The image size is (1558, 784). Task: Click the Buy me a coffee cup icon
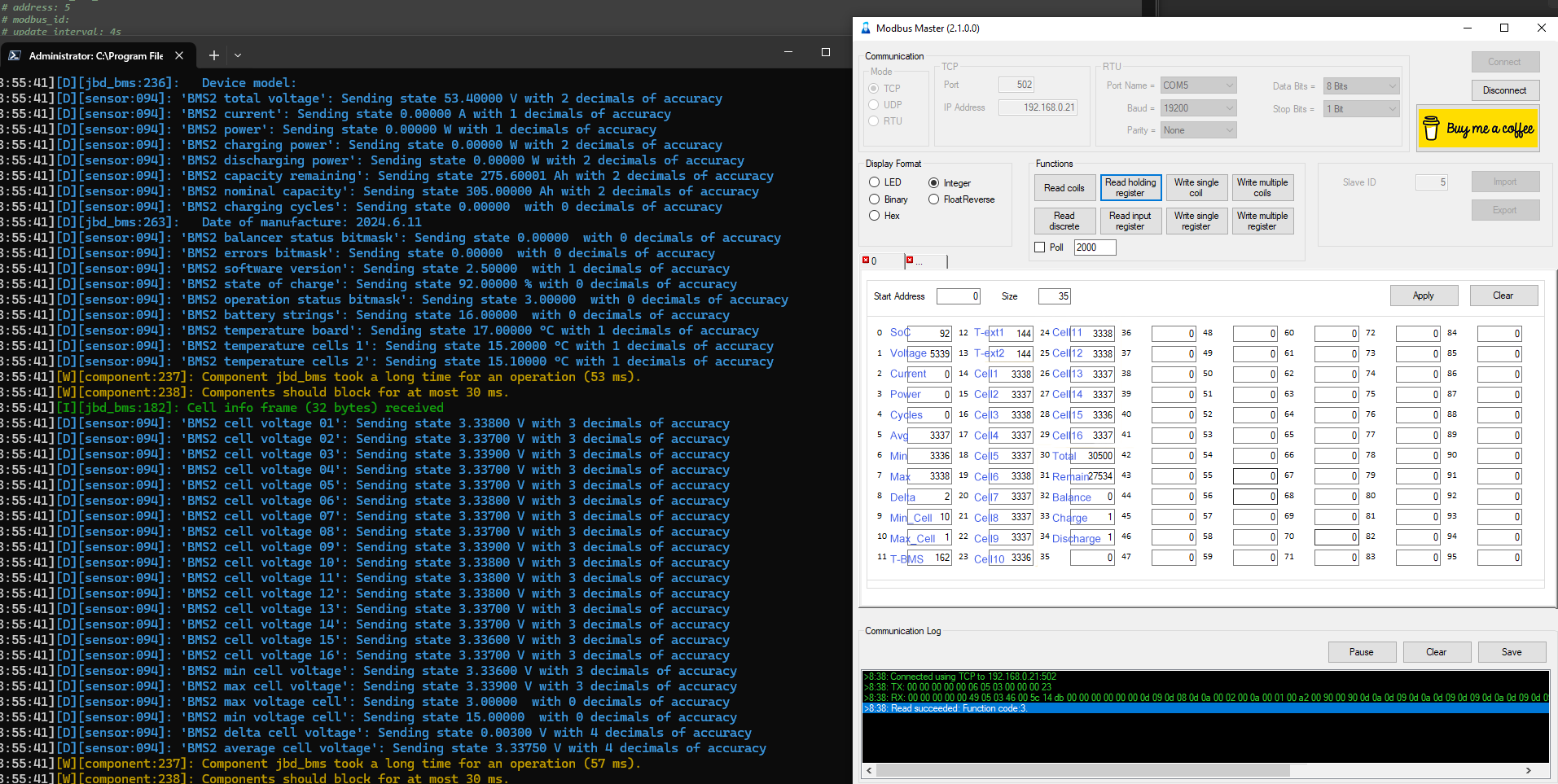(x=1431, y=129)
